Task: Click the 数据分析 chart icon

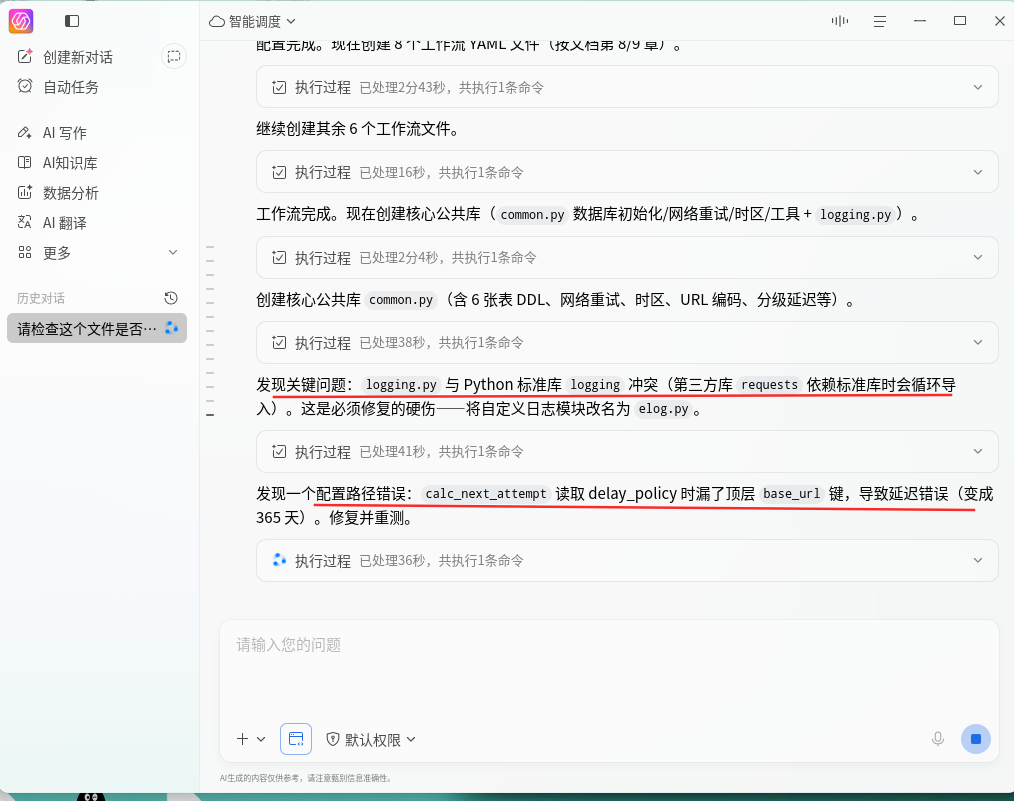Action: [25, 192]
